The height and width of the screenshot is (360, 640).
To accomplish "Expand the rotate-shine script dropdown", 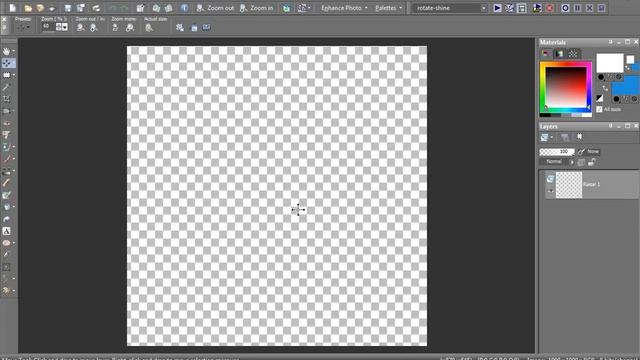I will click(x=484, y=8).
